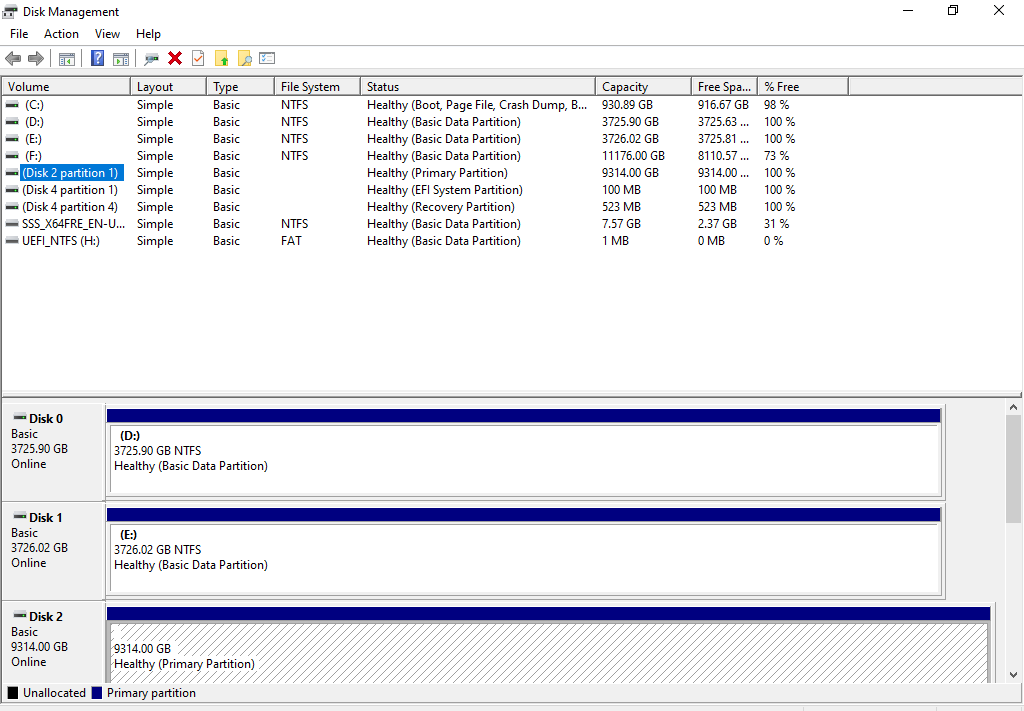This screenshot has width=1024, height=711.
Task: Open Help via blue question mark icon
Action: click(97, 59)
